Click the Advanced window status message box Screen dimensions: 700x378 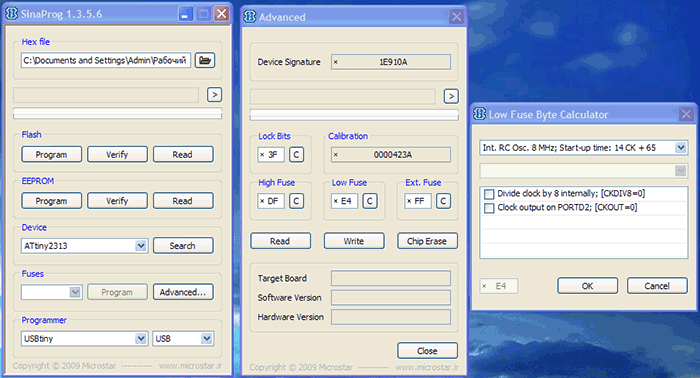click(x=342, y=96)
